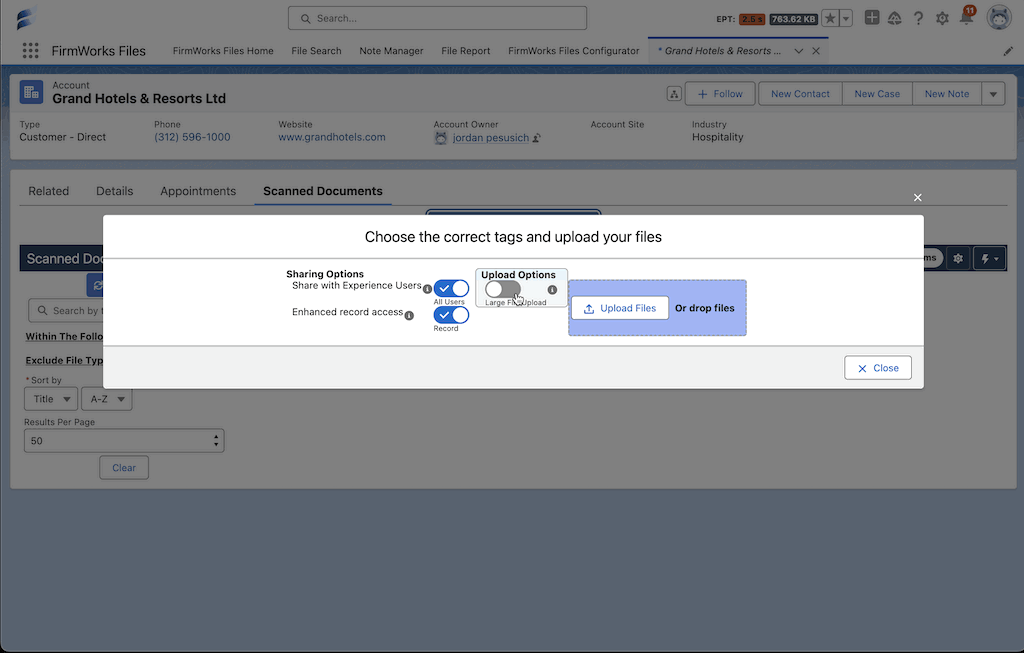The height and width of the screenshot is (653, 1024).
Task: Open favorites list dropdown arrow
Action: click(846, 18)
